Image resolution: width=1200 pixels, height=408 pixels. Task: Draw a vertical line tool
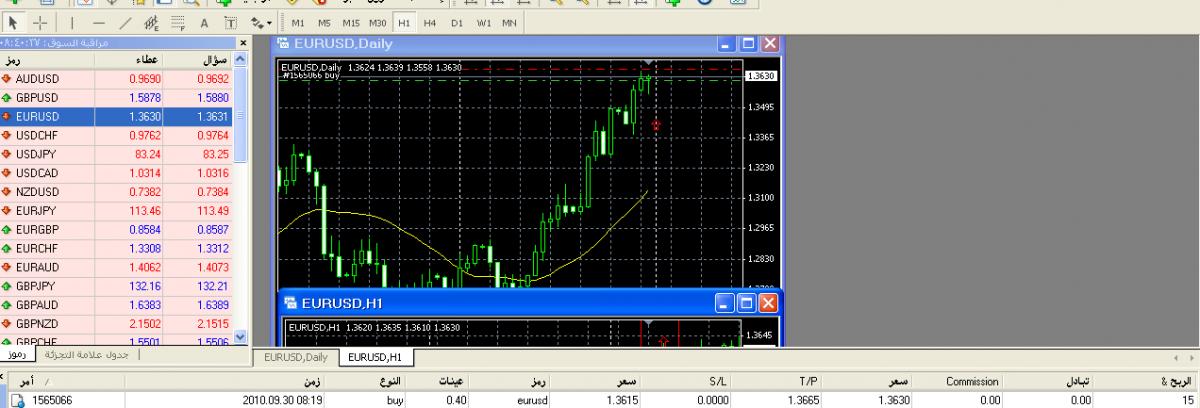point(71,21)
